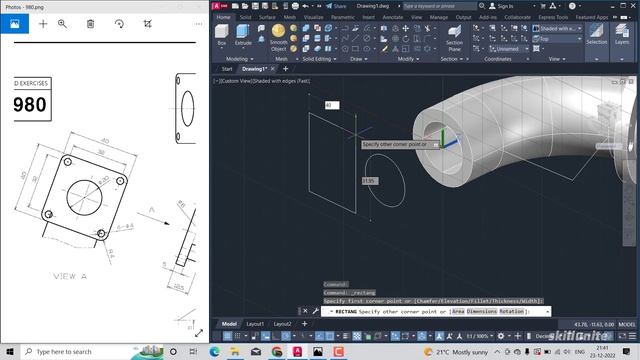Switch to the Start file tab
The width and height of the screenshot is (640, 360).
[227, 69]
